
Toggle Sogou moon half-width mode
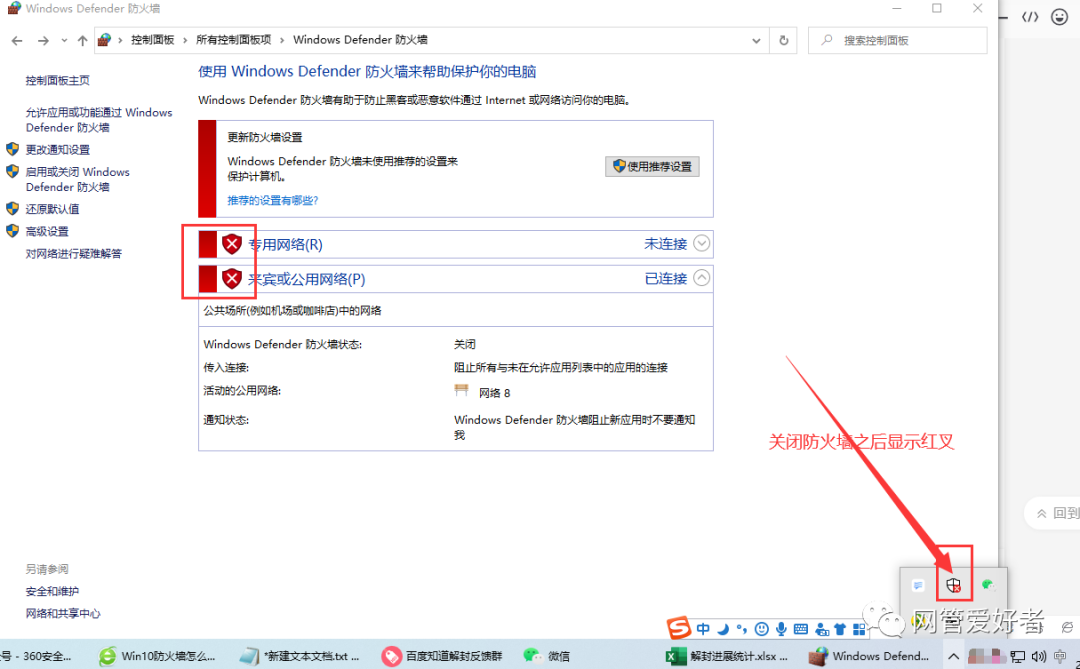723,629
